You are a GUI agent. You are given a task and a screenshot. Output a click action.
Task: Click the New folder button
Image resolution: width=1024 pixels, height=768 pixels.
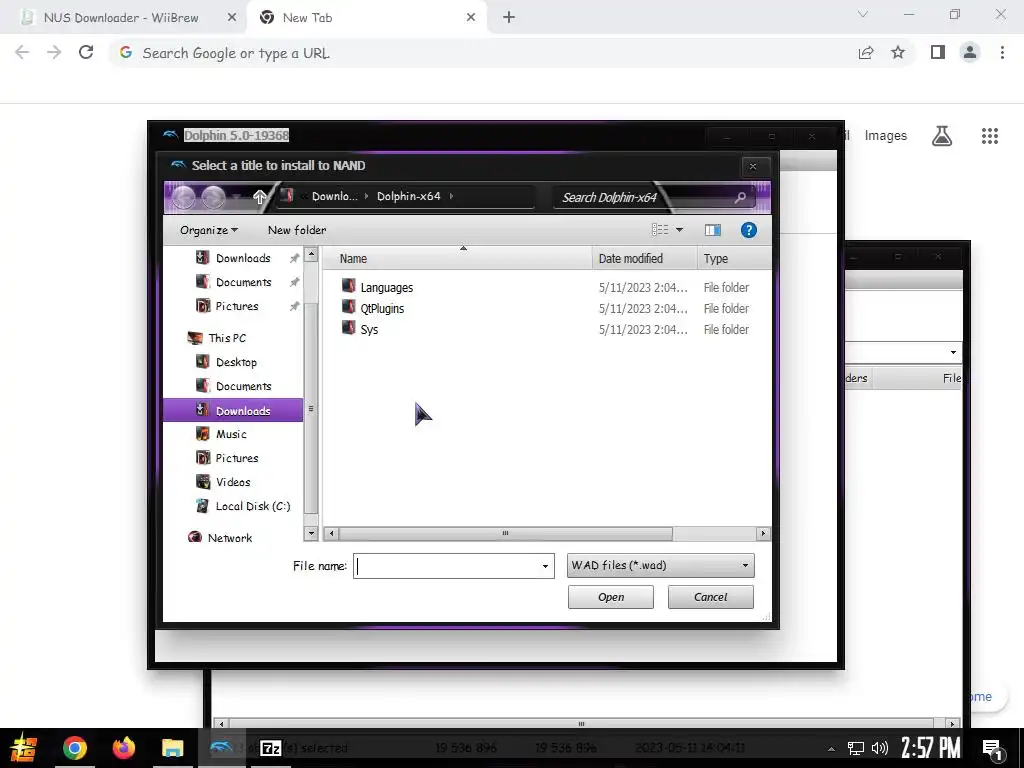(297, 230)
